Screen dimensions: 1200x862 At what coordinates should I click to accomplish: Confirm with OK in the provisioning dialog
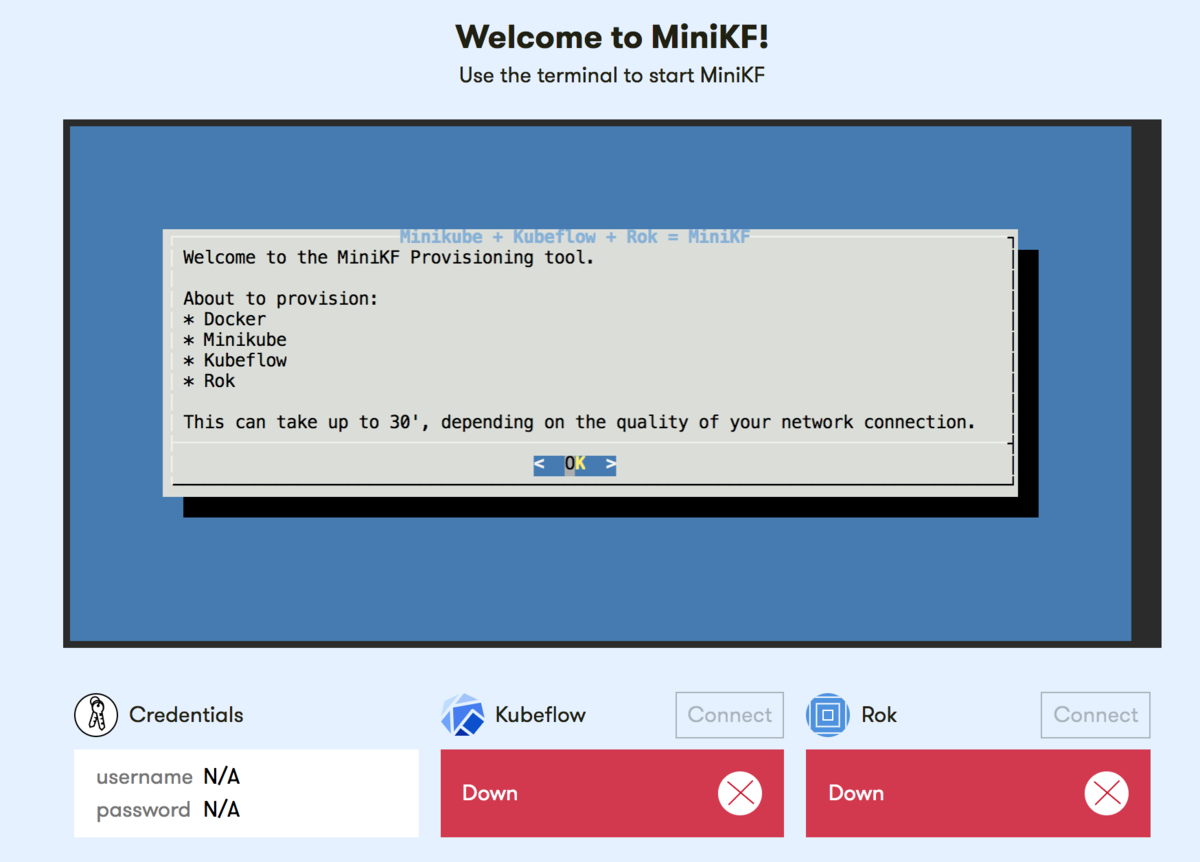575,464
